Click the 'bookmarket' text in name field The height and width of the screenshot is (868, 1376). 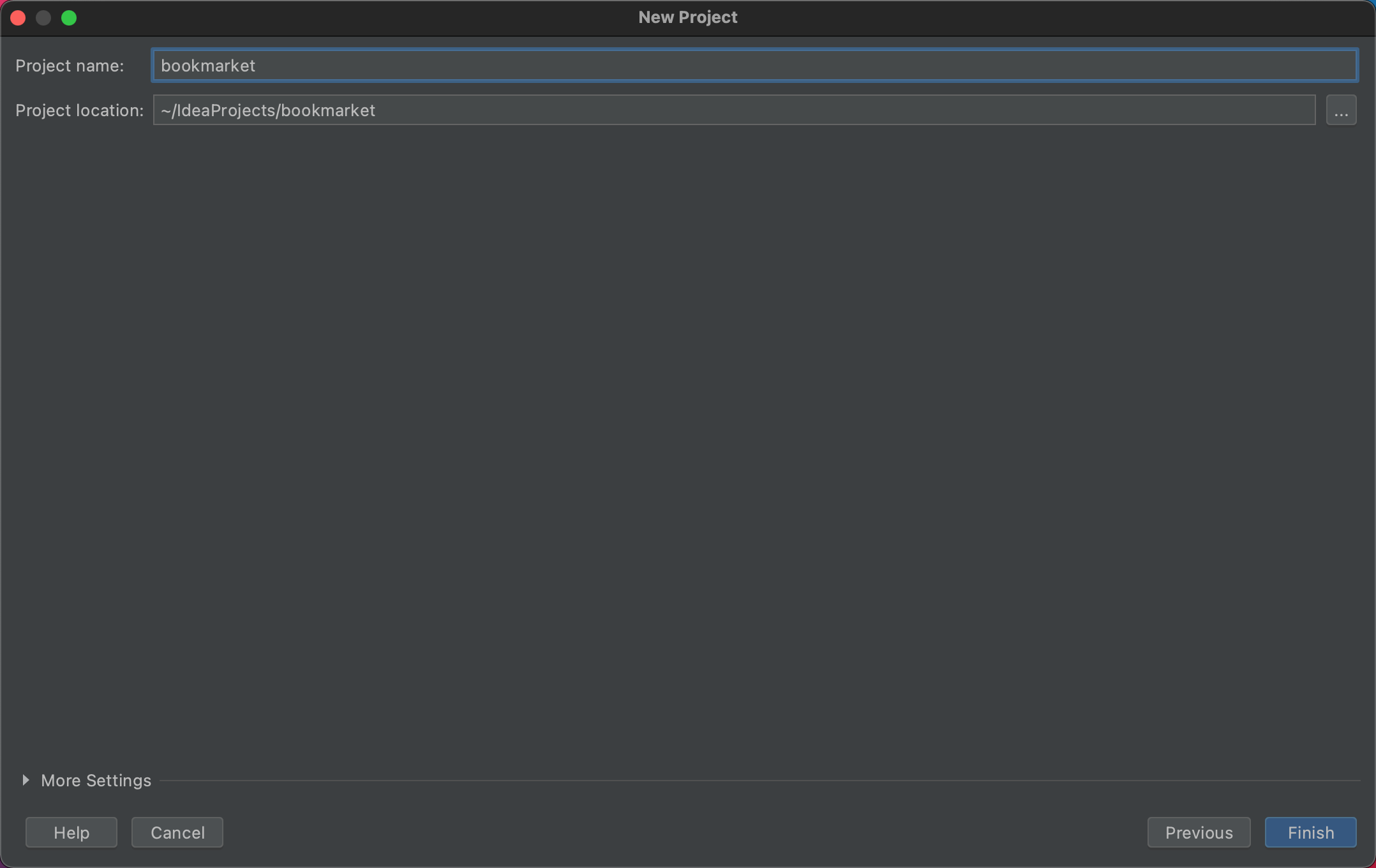(208, 66)
